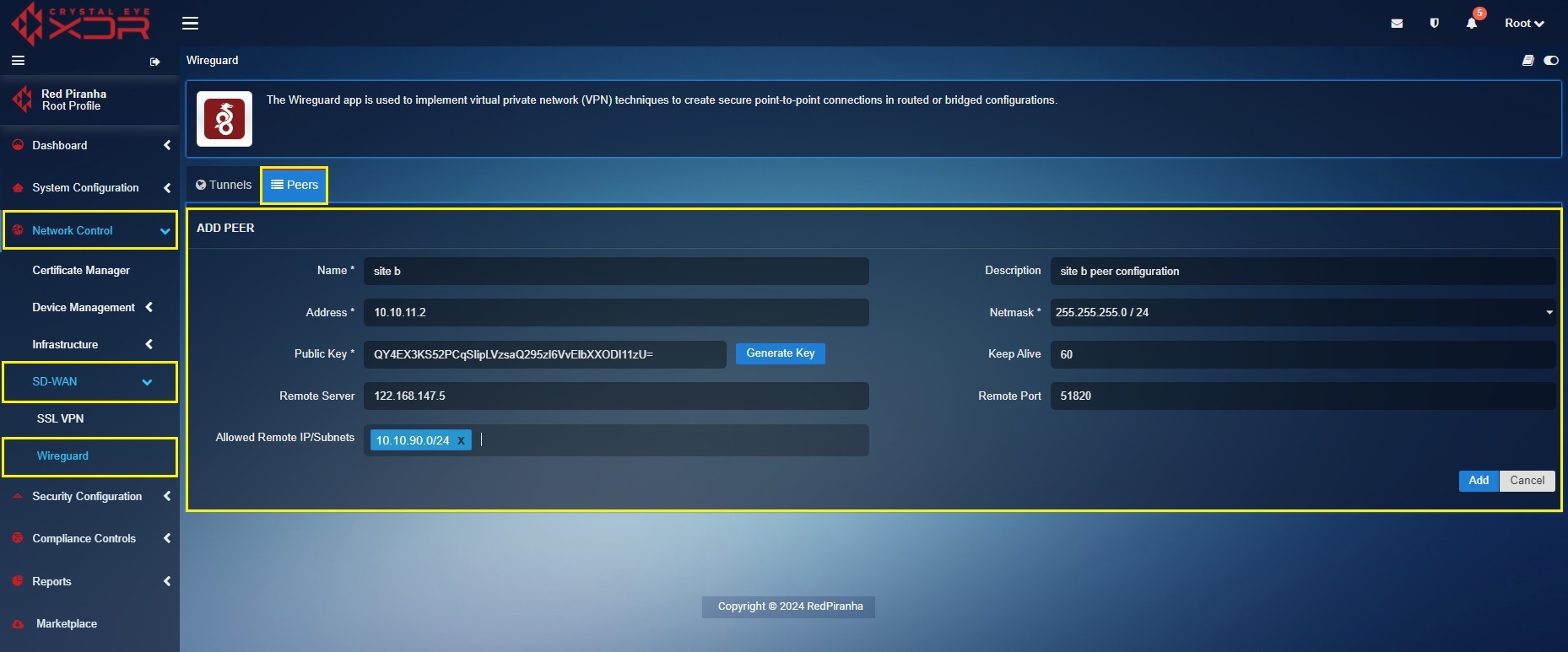
Task: Click the Description field
Action: (x=1303, y=271)
